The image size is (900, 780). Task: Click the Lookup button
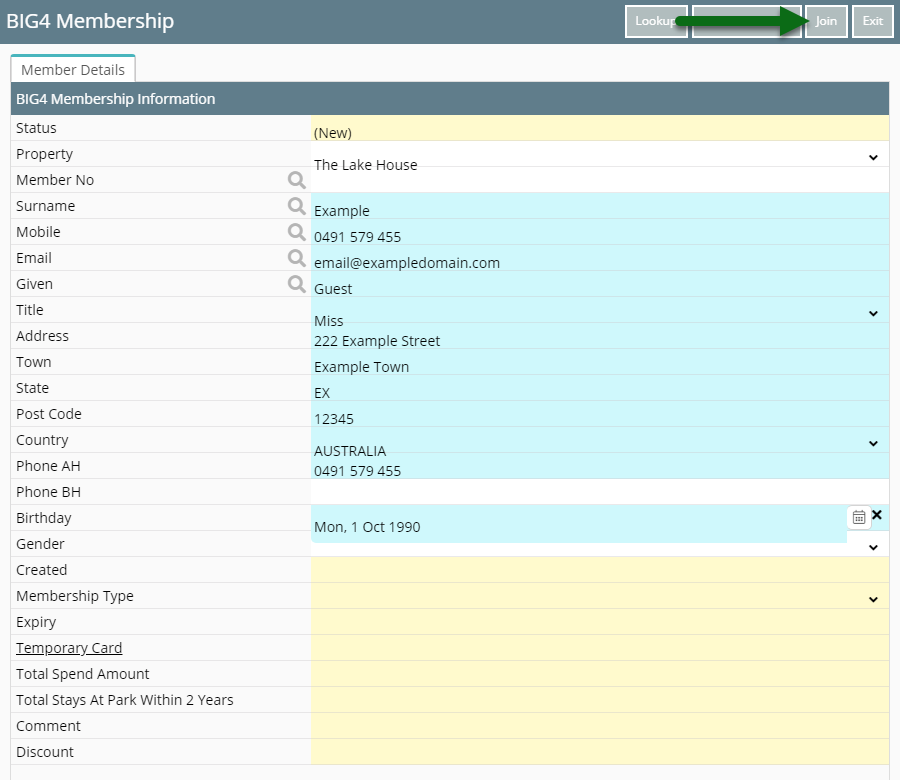pyautogui.click(x=656, y=21)
